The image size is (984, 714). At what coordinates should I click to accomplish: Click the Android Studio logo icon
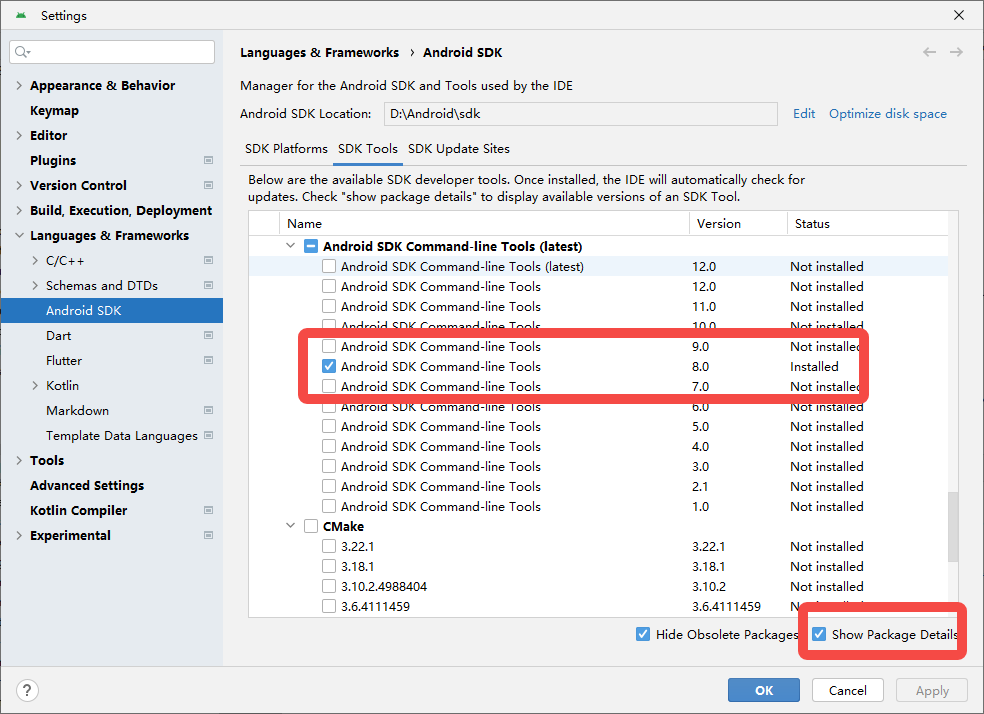tap(21, 15)
